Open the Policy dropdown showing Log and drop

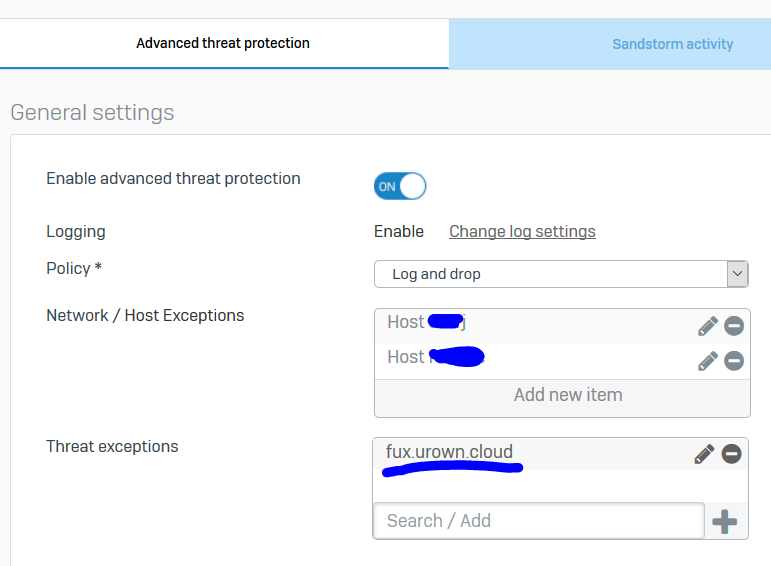click(x=550, y=274)
